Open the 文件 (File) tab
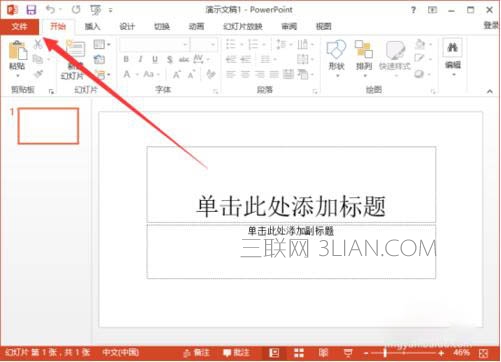 point(19,27)
